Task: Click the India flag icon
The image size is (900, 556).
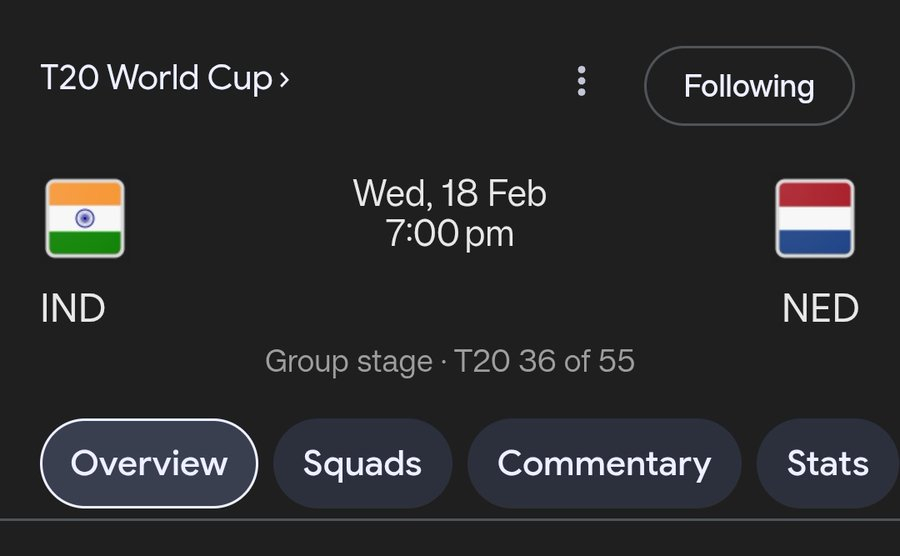Action: pos(85,218)
